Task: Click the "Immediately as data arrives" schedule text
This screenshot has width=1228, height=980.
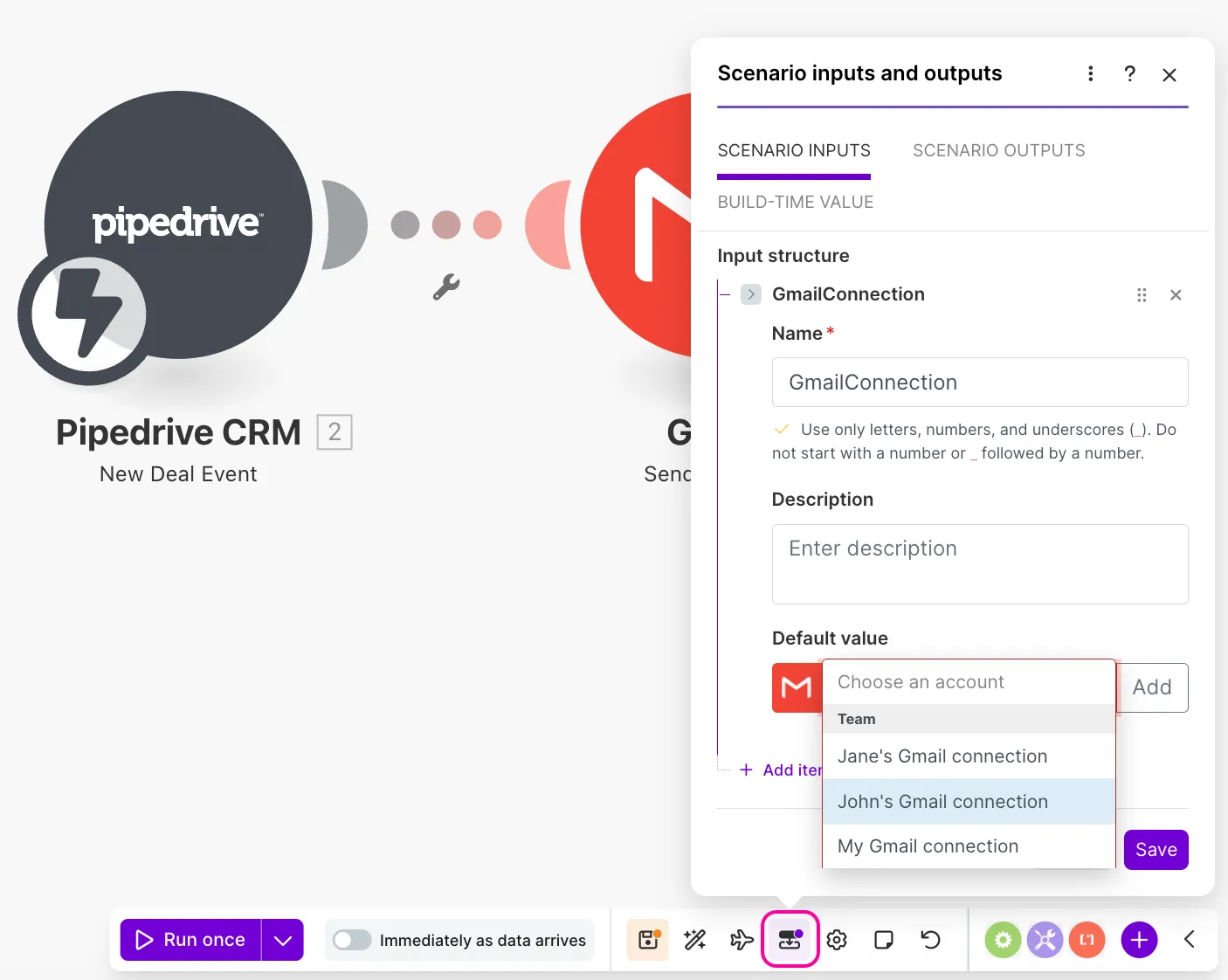Action: click(x=483, y=941)
